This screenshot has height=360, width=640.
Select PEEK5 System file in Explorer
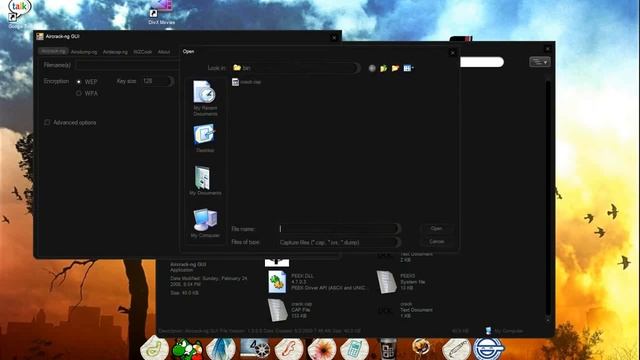coord(401,282)
